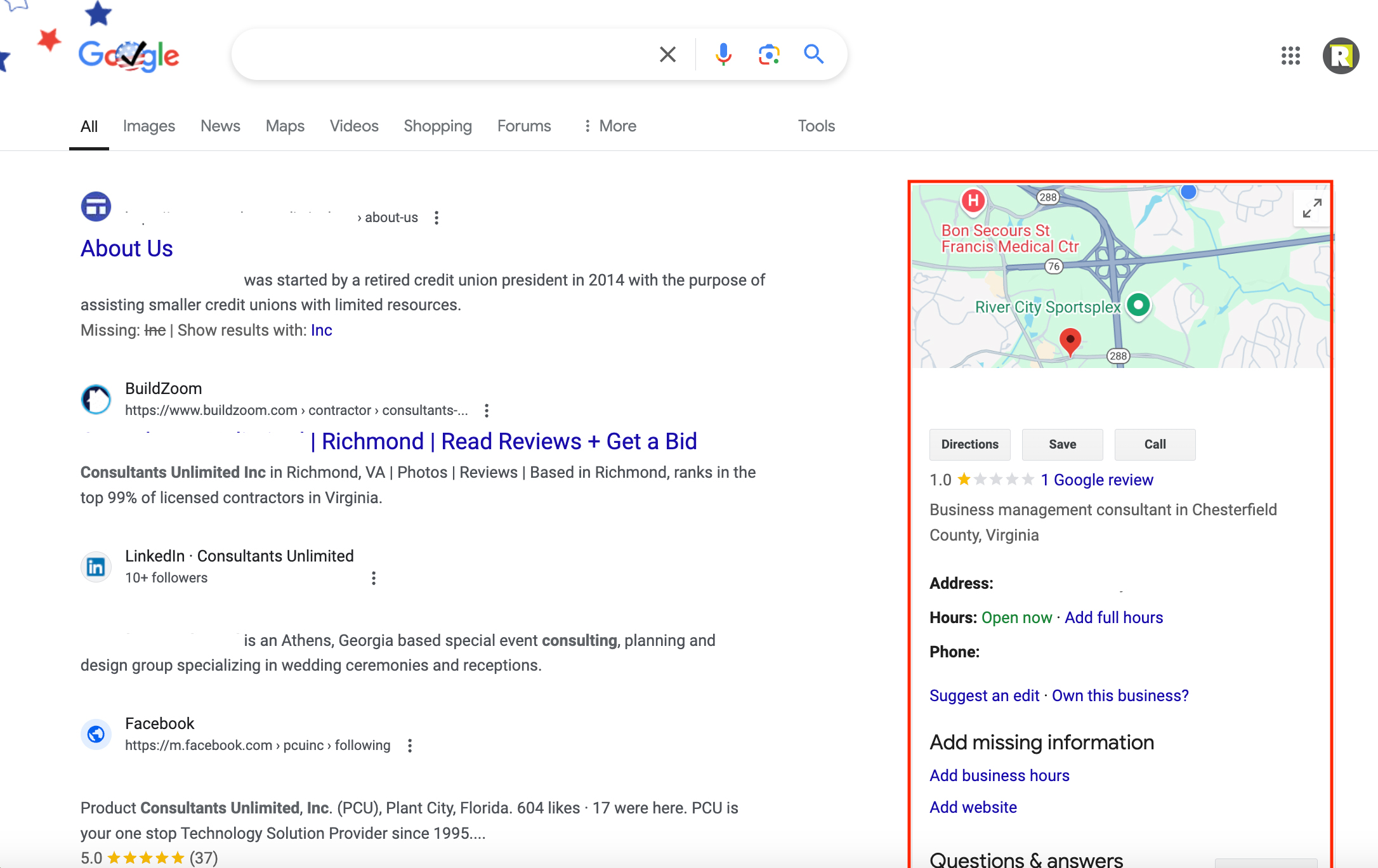Open options menu for Facebook result
Screen dimensions: 1378x868
[410, 746]
